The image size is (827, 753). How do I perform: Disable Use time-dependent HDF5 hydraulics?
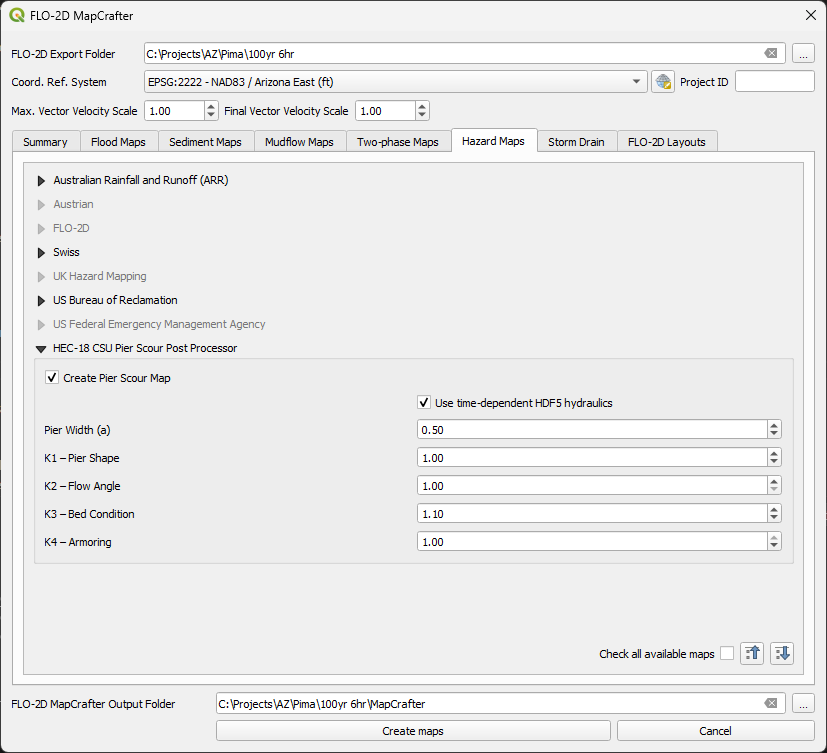[424, 403]
